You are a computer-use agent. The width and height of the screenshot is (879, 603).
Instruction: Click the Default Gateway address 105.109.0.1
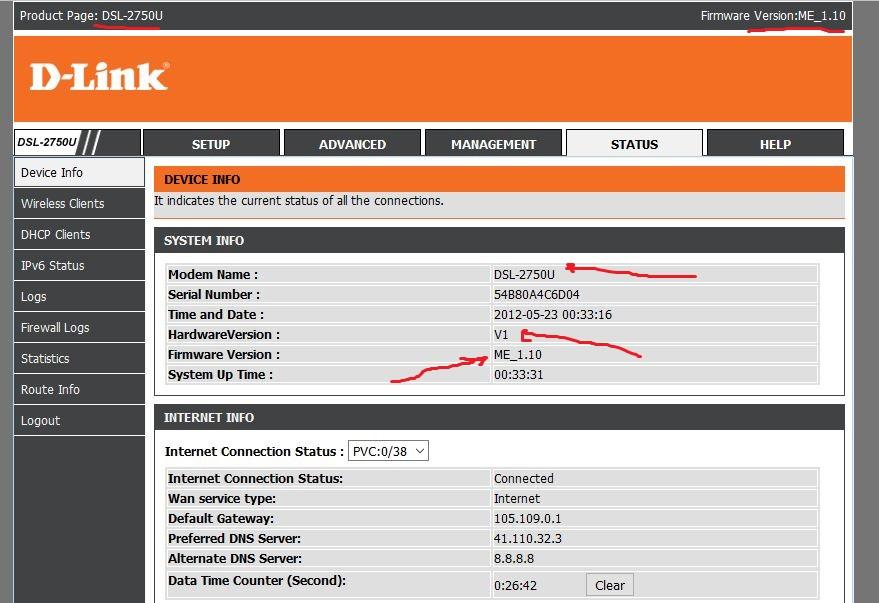528,519
